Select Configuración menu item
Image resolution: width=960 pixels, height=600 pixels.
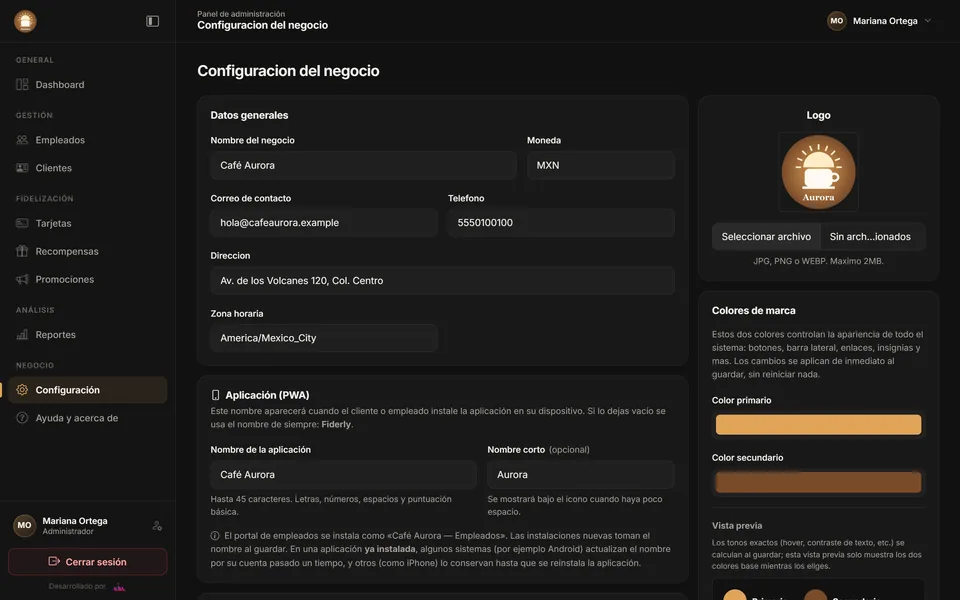tap(88, 390)
